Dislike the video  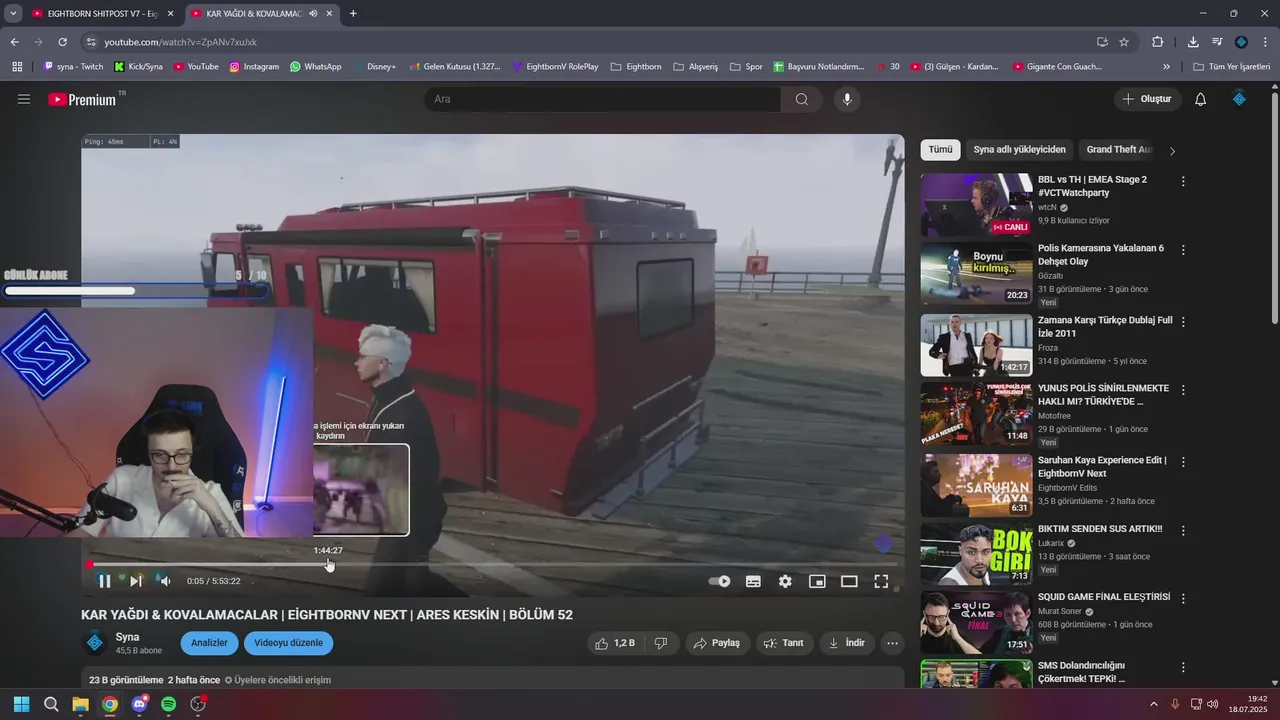click(661, 643)
